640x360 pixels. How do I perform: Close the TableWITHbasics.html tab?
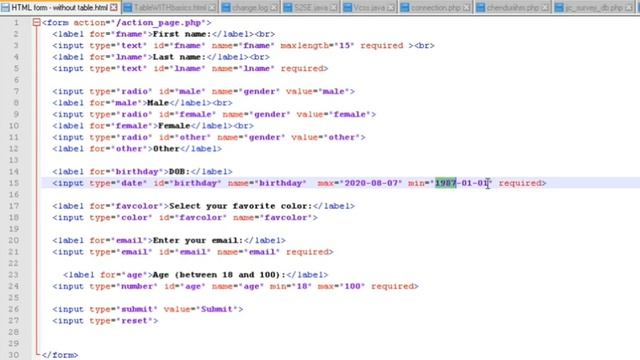click(x=212, y=8)
